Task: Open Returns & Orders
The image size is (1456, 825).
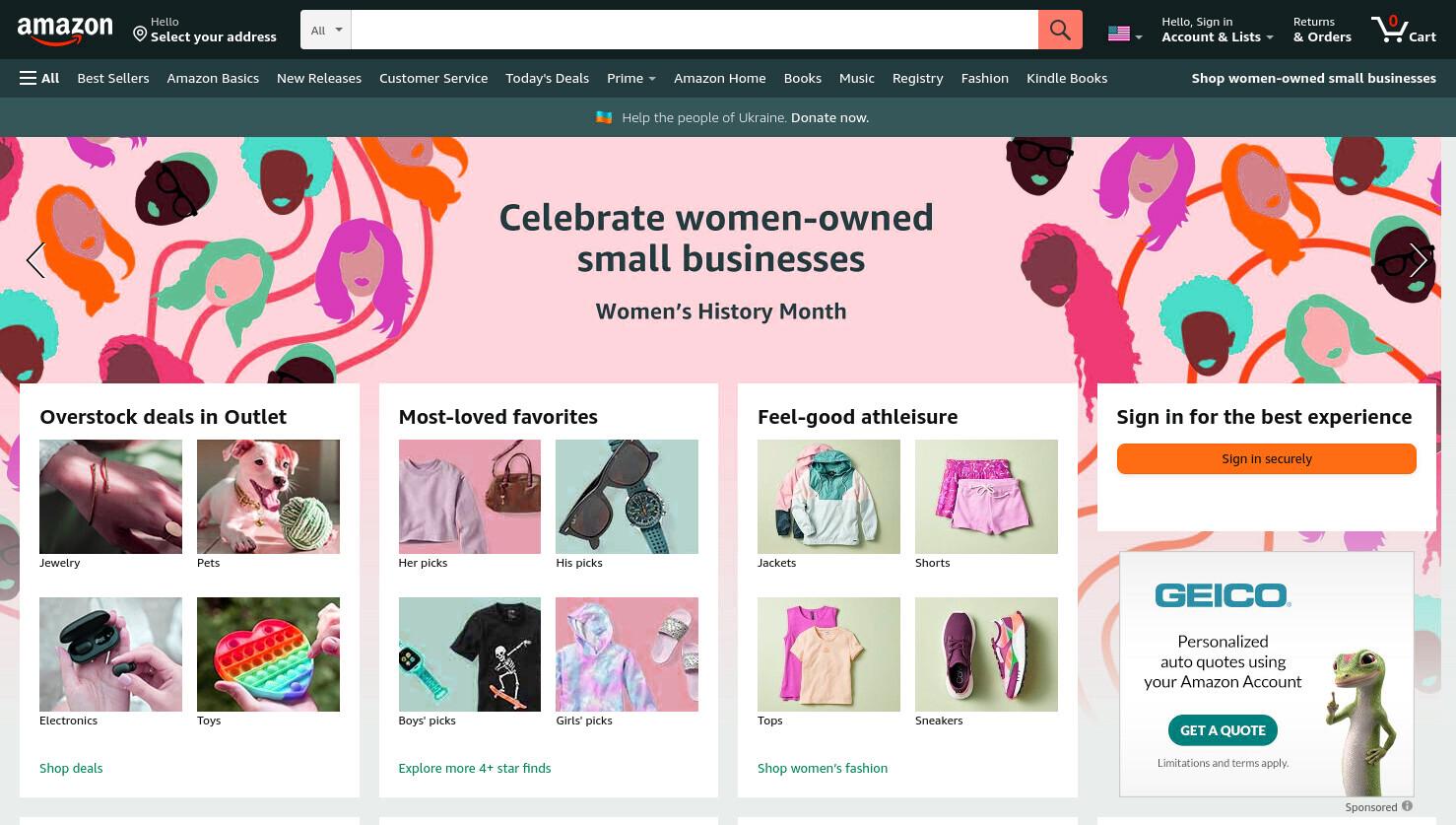Action: 1322,30
